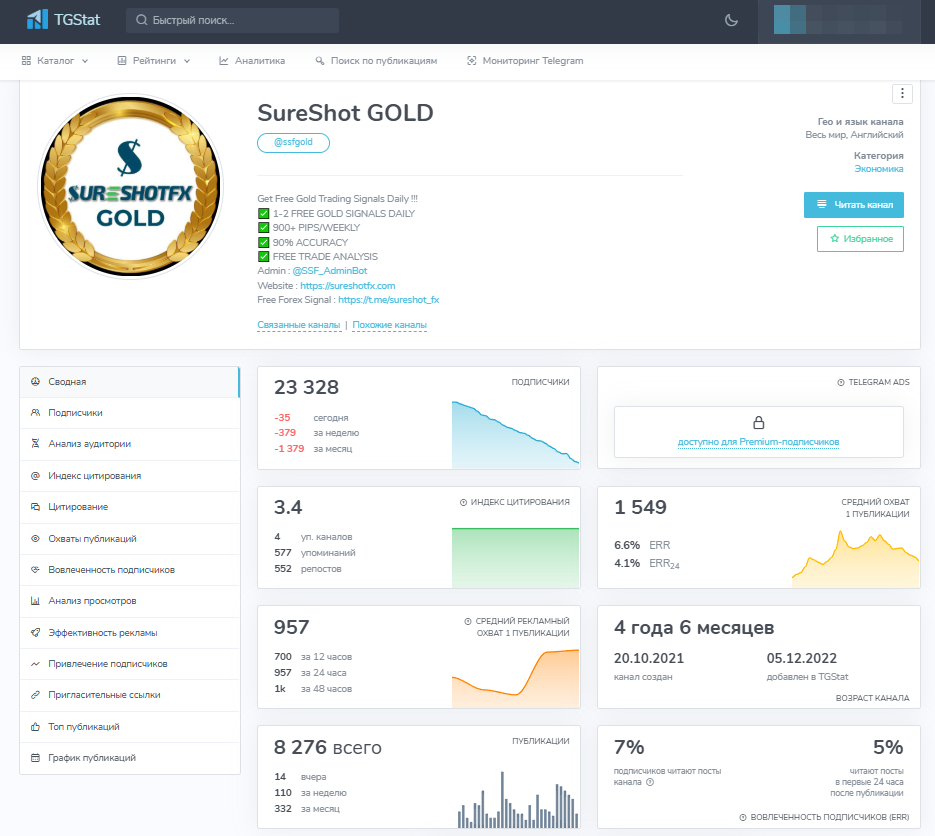The height and width of the screenshot is (836, 935).
Task: Click доступно для Premium-подписчиков link
Action: 758,442
